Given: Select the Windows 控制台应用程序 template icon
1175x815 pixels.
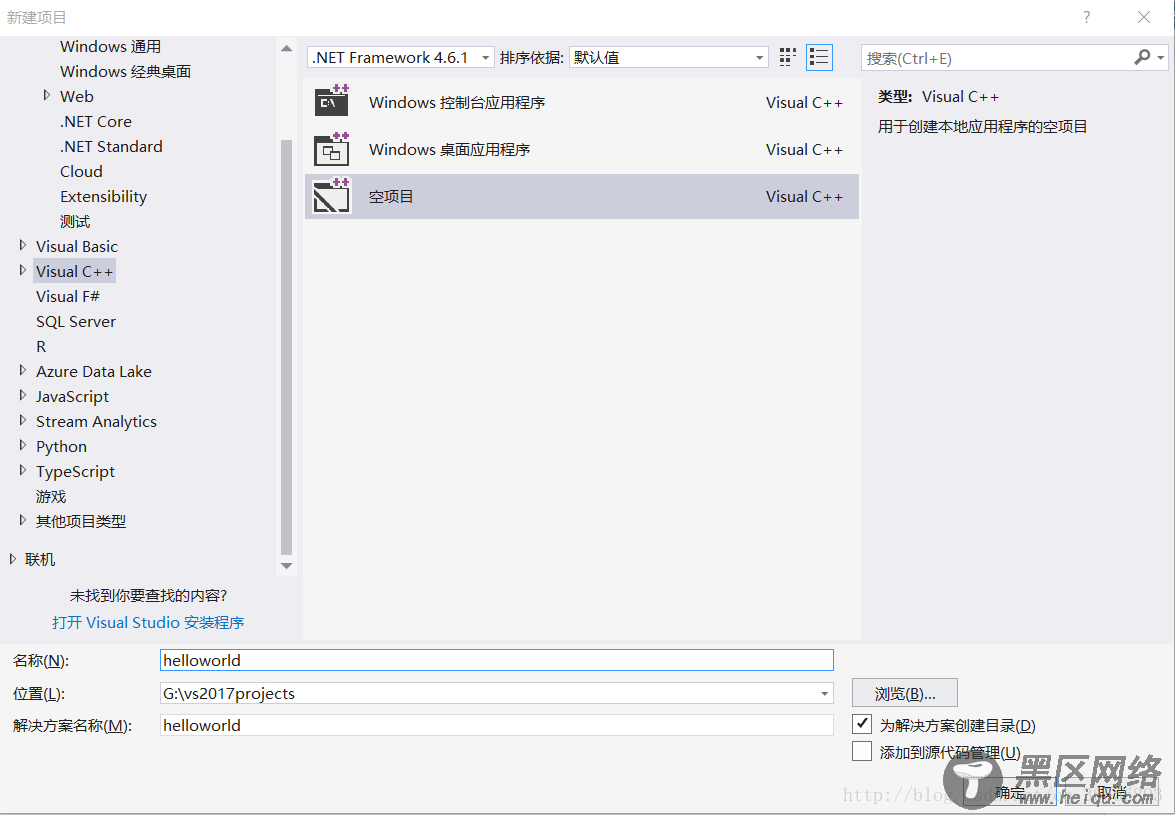Looking at the screenshot, I should click(x=331, y=102).
